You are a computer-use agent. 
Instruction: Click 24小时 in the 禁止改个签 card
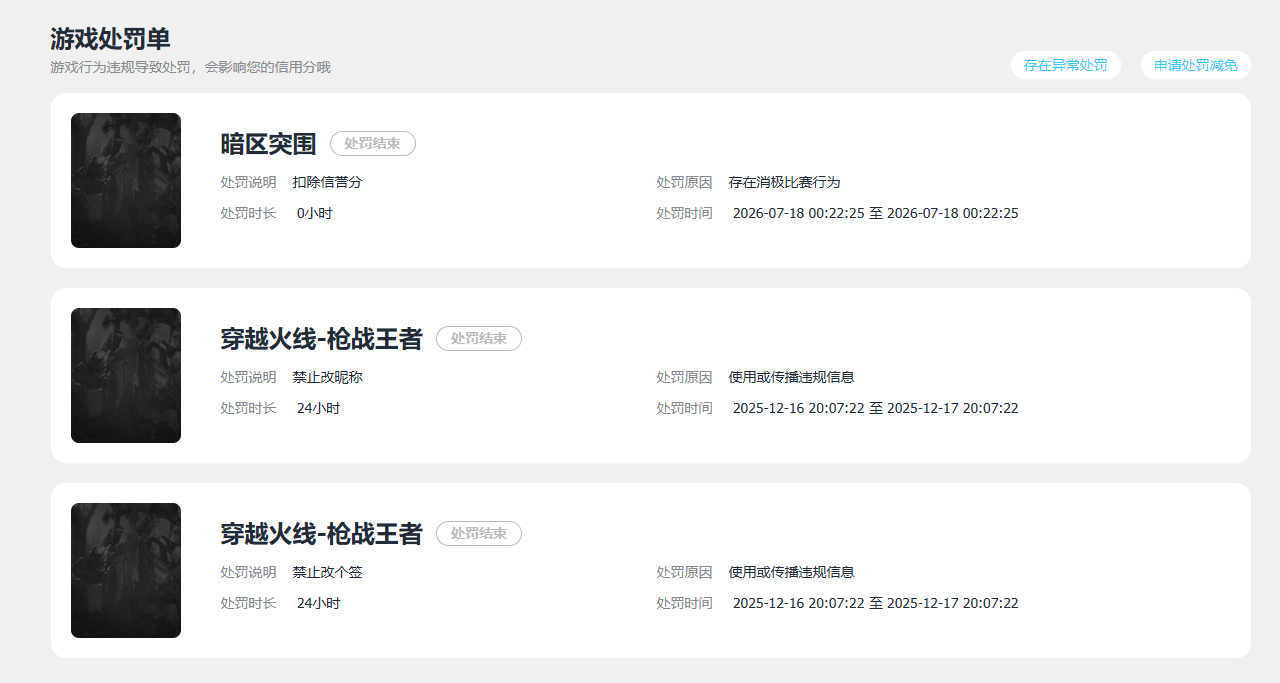(318, 604)
